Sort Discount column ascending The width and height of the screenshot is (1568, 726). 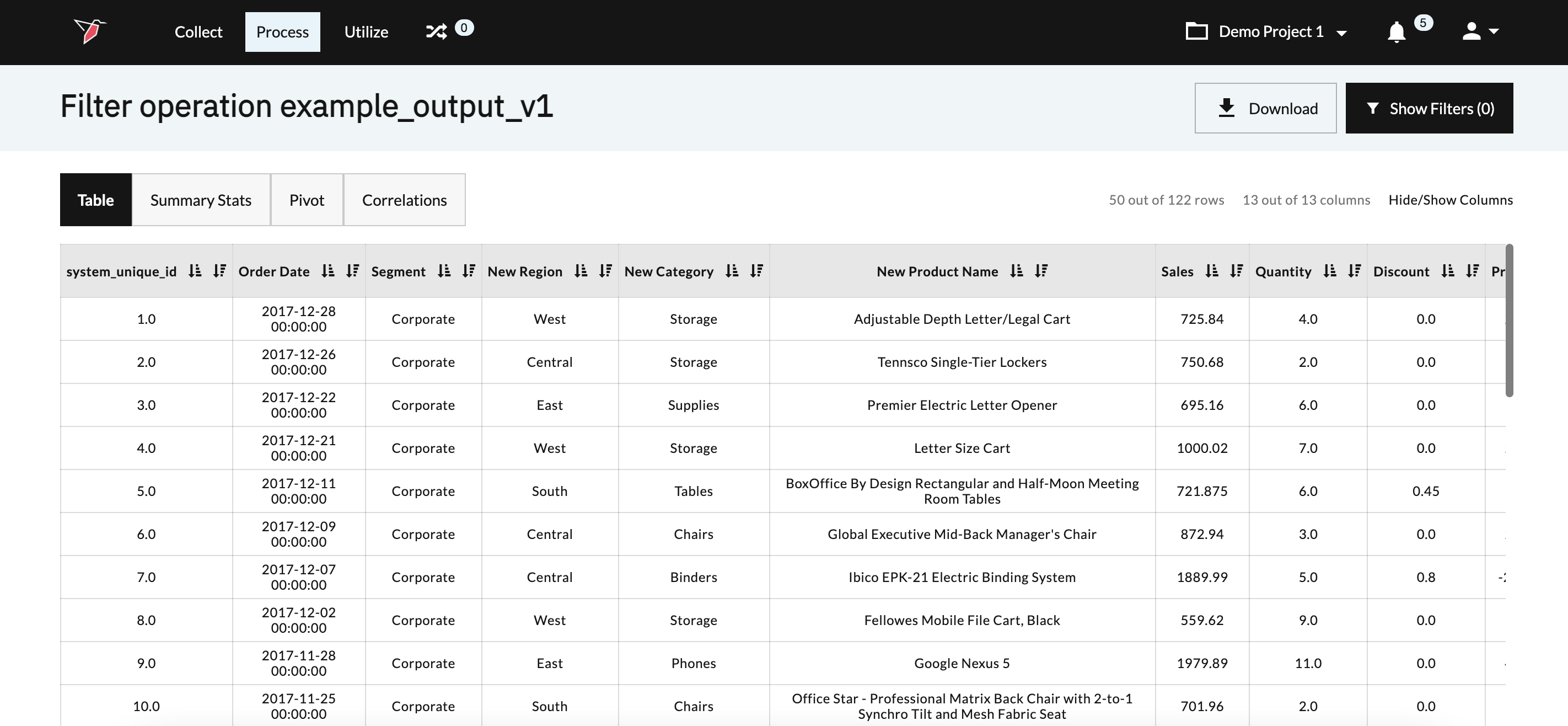click(x=1447, y=271)
